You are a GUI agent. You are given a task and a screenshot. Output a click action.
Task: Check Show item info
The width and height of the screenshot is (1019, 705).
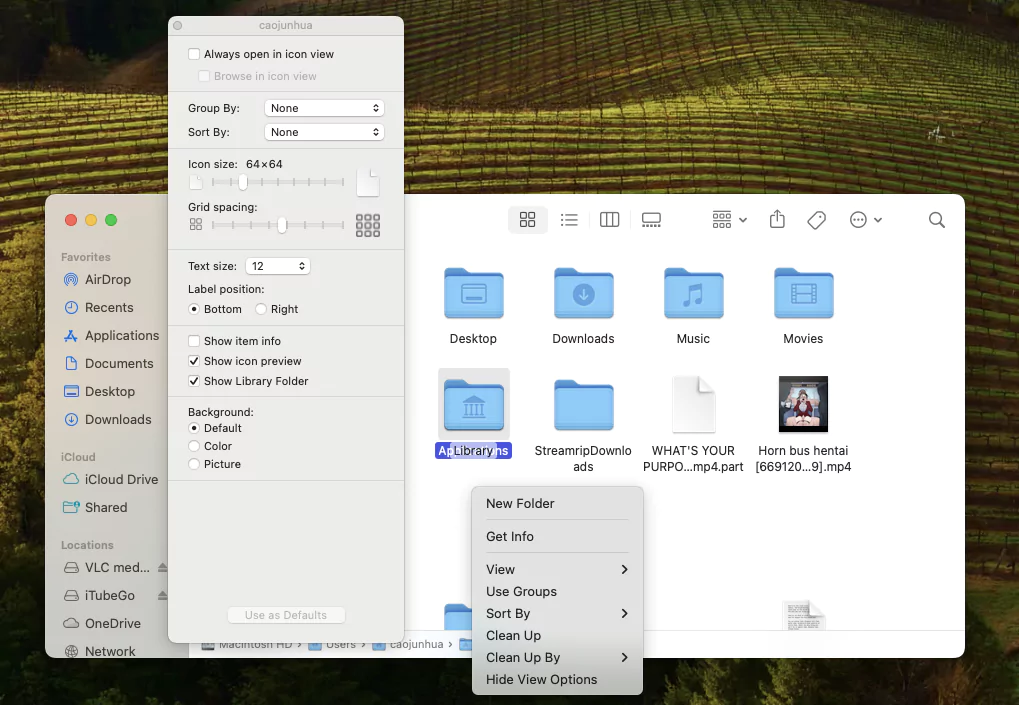tap(192, 340)
